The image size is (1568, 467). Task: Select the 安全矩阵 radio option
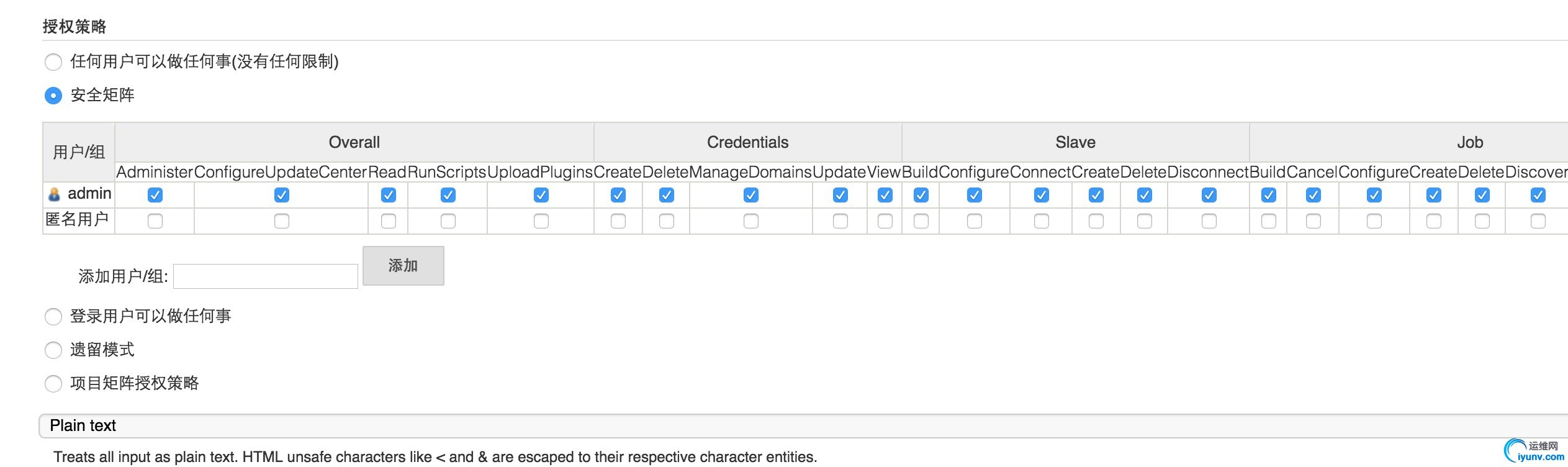click(53, 96)
